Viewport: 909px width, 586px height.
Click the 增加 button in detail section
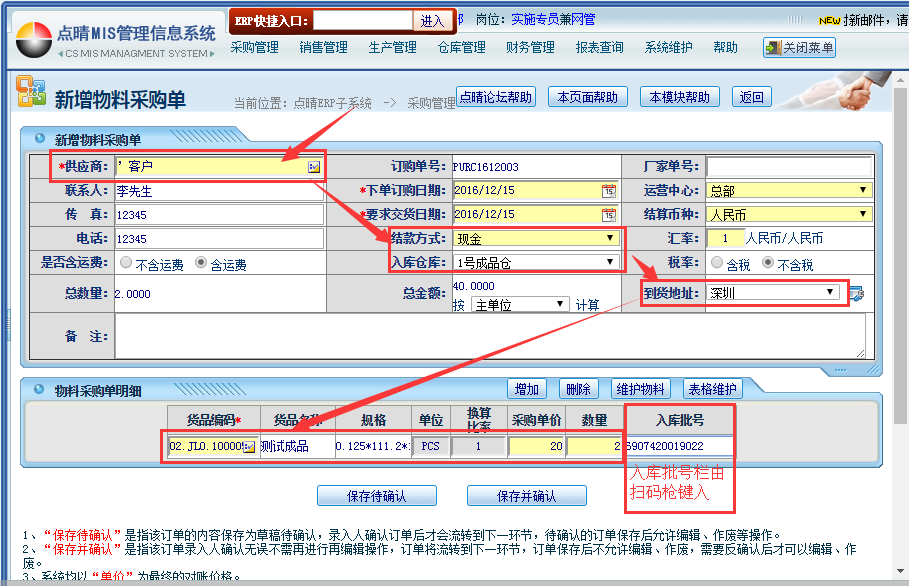(526, 389)
